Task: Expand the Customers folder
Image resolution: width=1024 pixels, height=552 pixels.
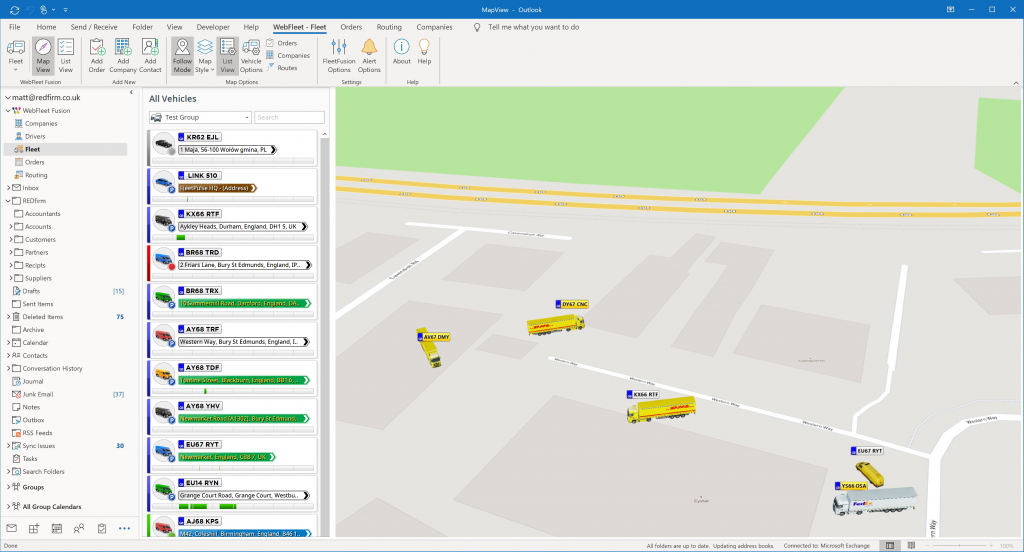Action: point(10,240)
